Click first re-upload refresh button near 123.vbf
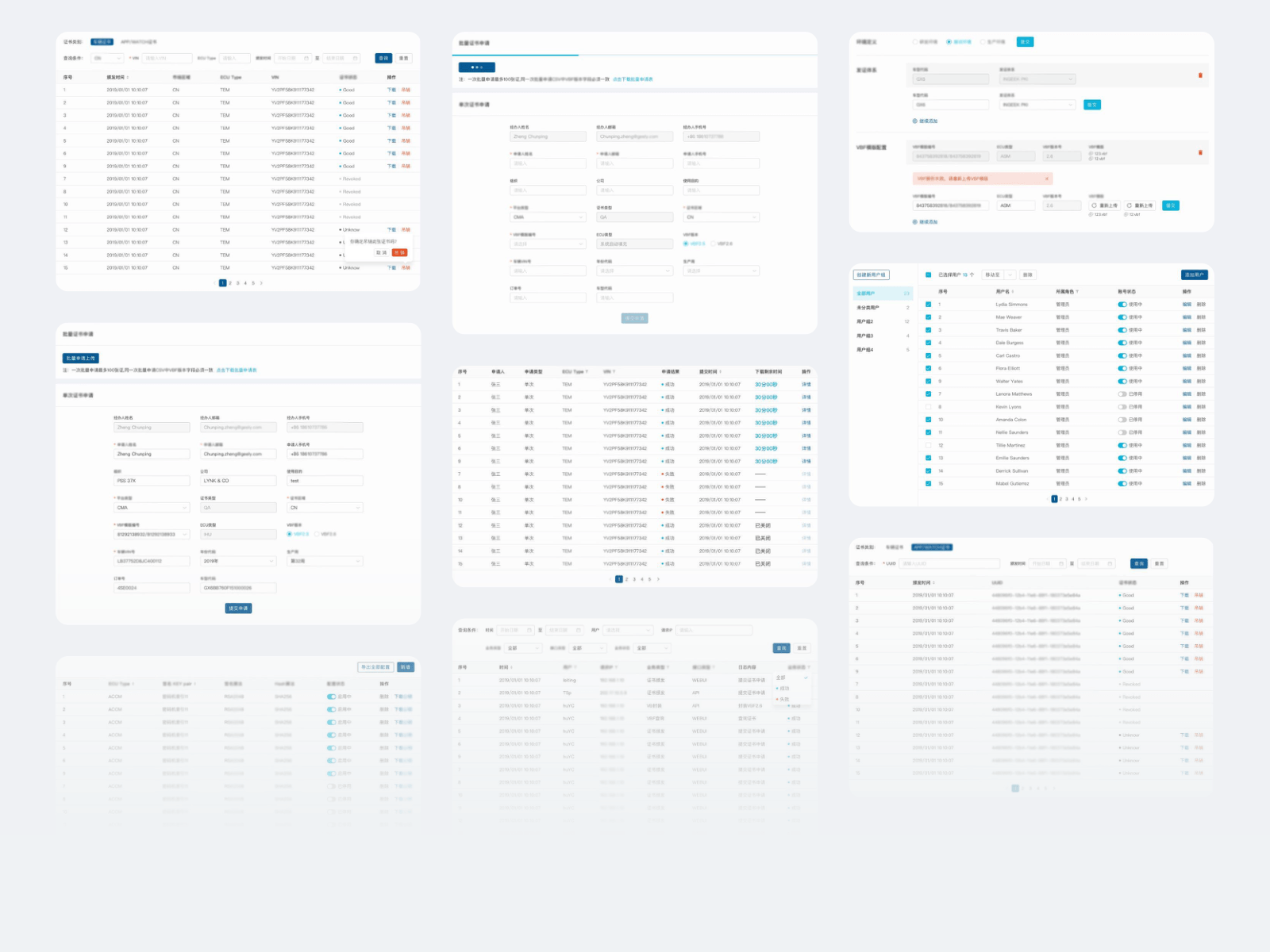The image size is (1270, 952). 1105,205
